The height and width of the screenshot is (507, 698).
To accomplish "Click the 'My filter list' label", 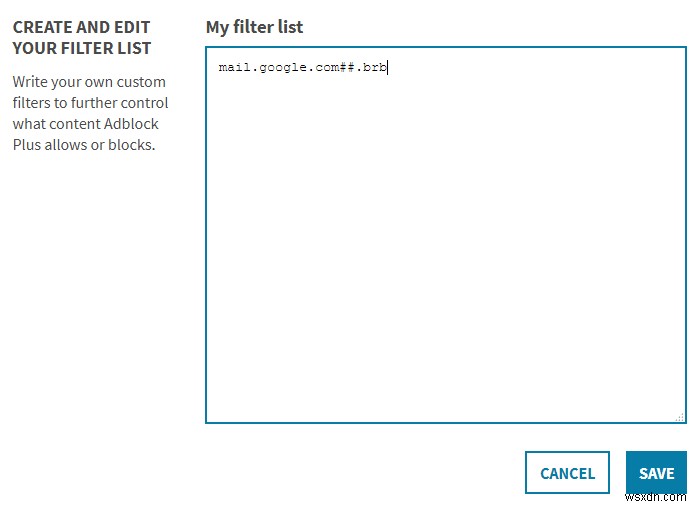I will pyautogui.click(x=254, y=27).
